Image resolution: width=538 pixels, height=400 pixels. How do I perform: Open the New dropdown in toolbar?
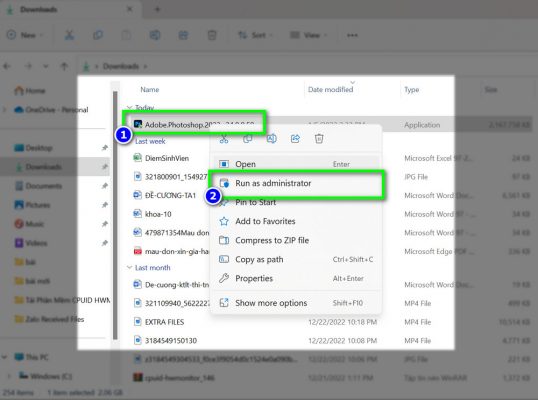pos(25,35)
